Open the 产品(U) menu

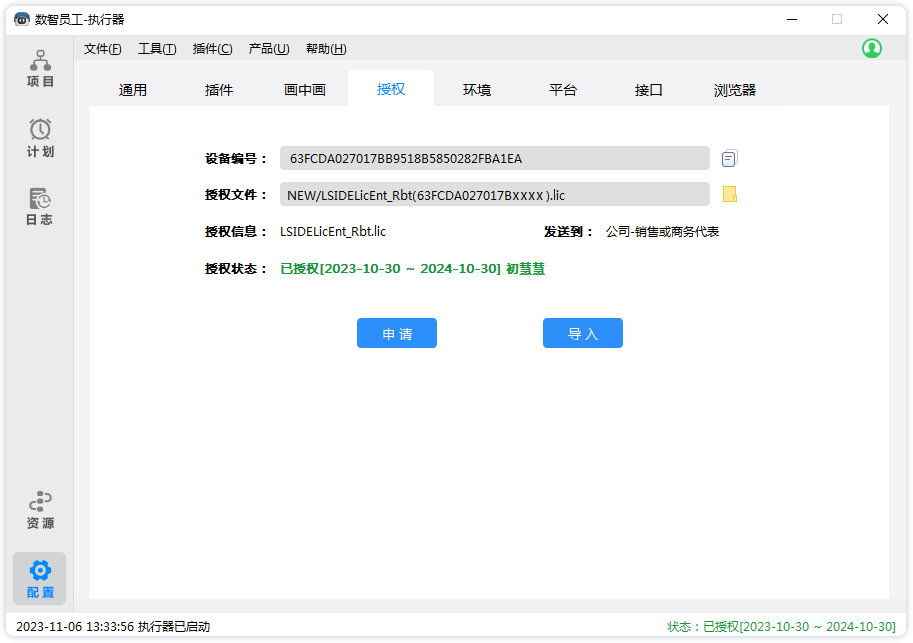pos(269,49)
